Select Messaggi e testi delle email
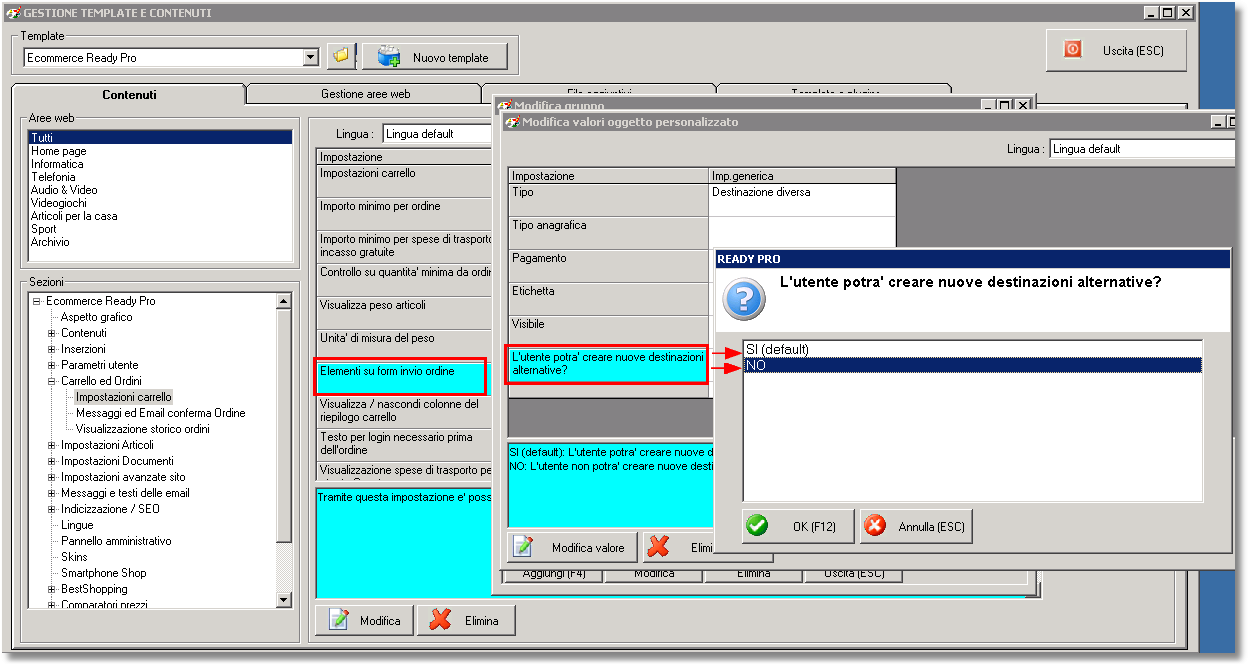 point(125,493)
